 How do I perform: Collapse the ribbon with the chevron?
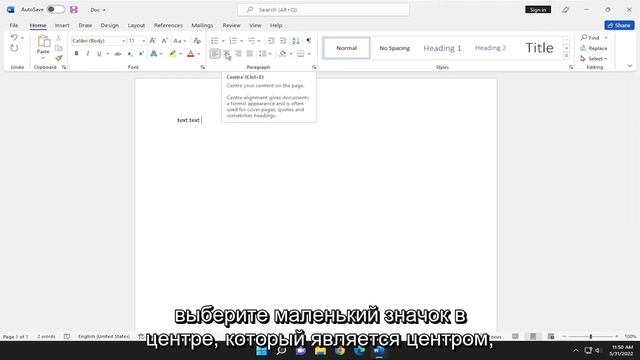point(630,66)
